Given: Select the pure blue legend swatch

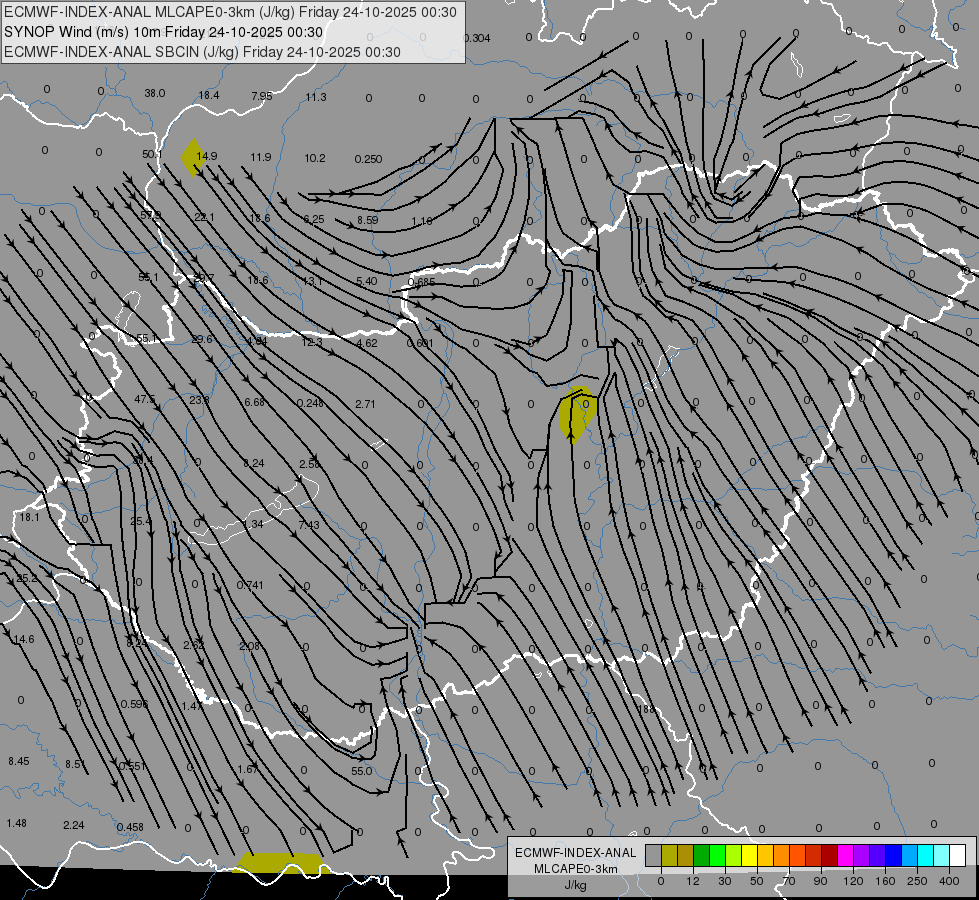Looking at the screenshot, I should tap(893, 856).
